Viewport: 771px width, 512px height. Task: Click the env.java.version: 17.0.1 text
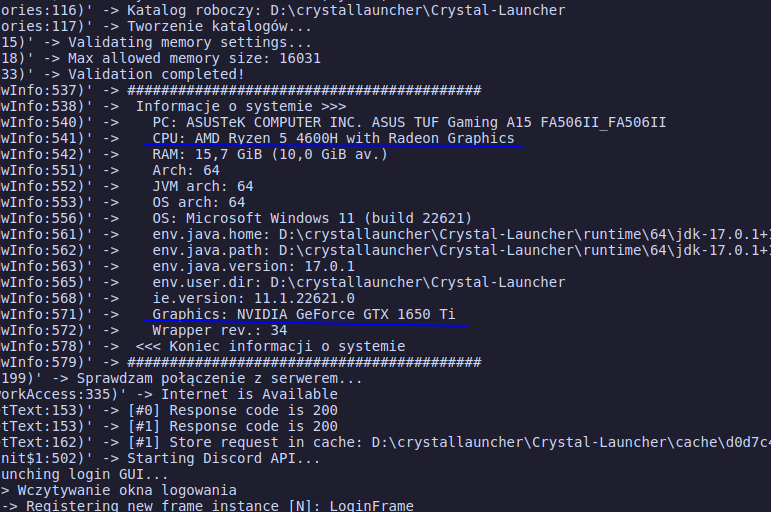(x=253, y=267)
